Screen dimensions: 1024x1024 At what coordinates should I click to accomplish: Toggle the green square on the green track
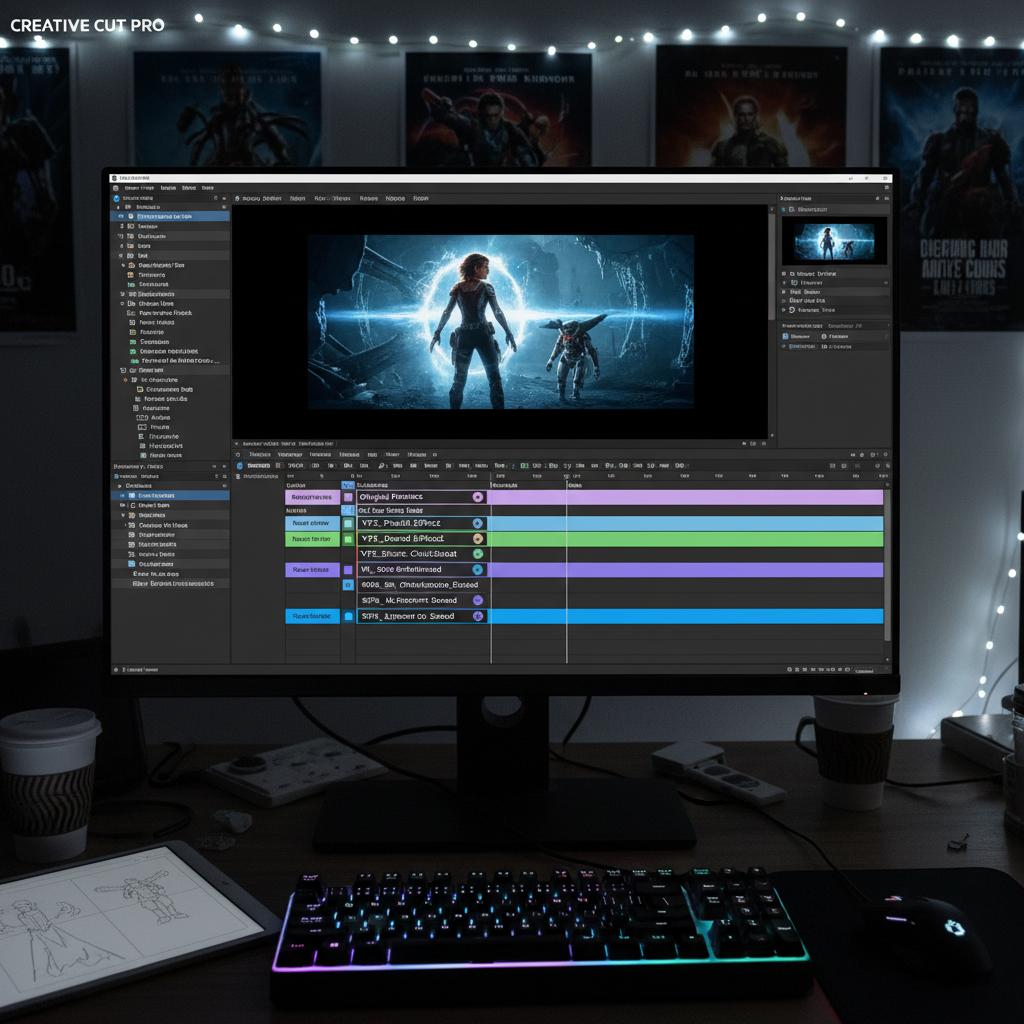348,538
